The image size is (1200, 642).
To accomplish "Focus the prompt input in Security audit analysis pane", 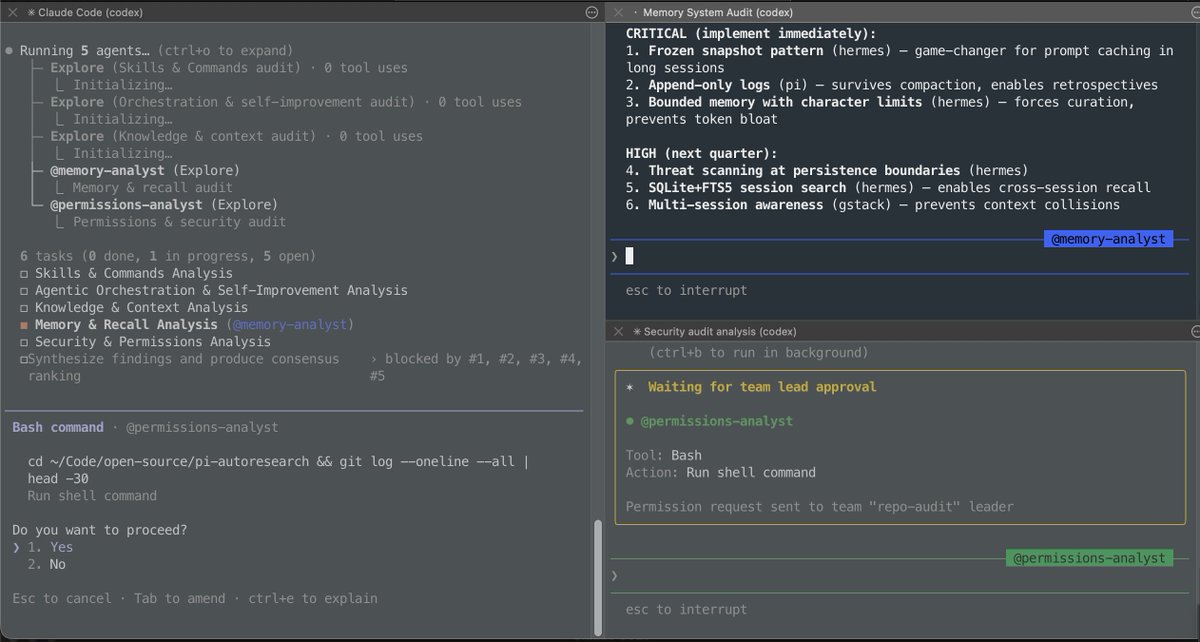I will (x=900, y=576).
